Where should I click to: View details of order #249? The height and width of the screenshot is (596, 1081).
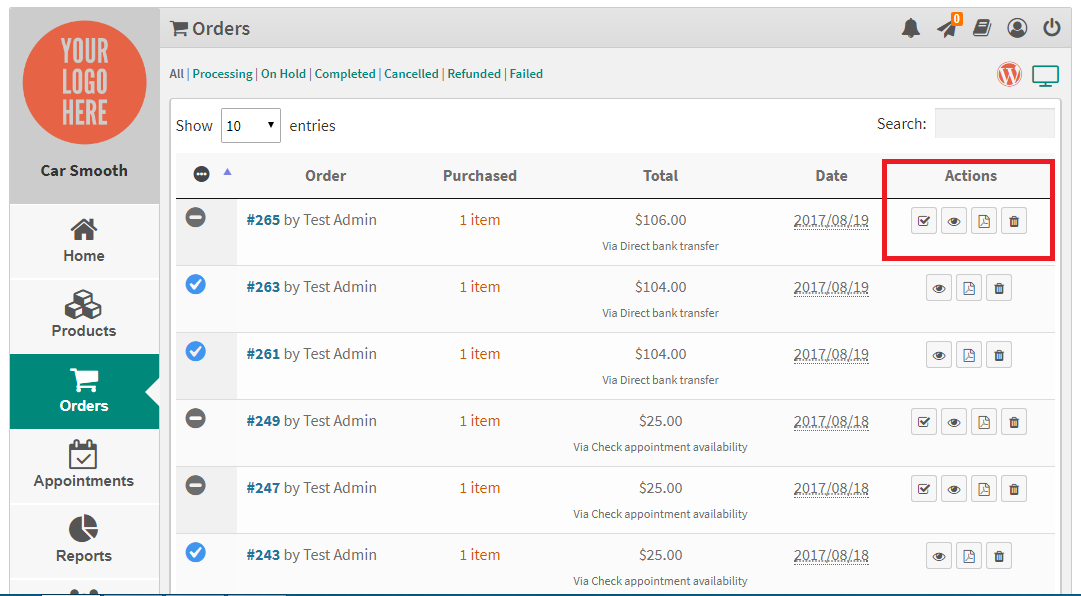[953, 422]
